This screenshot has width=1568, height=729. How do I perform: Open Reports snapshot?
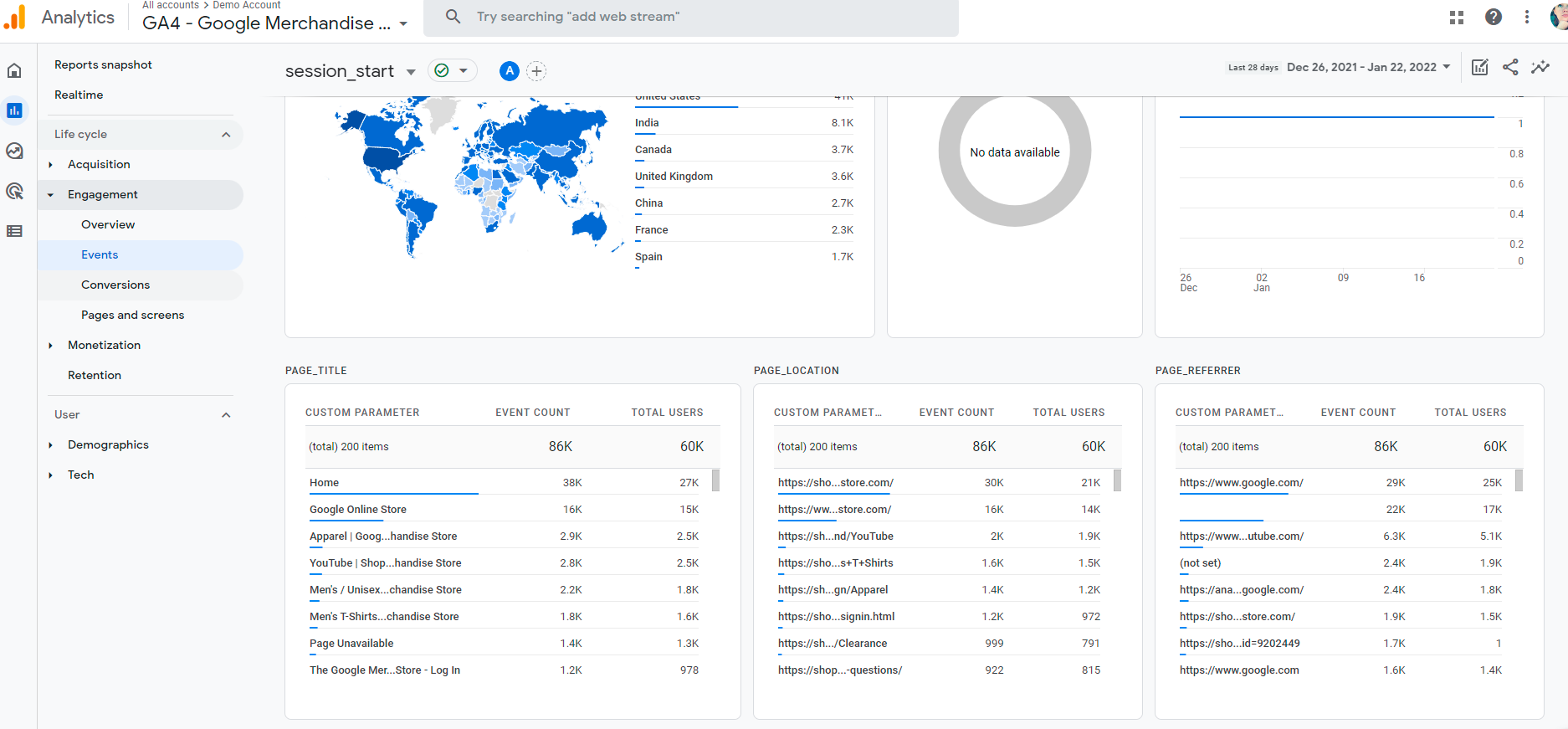tap(103, 64)
